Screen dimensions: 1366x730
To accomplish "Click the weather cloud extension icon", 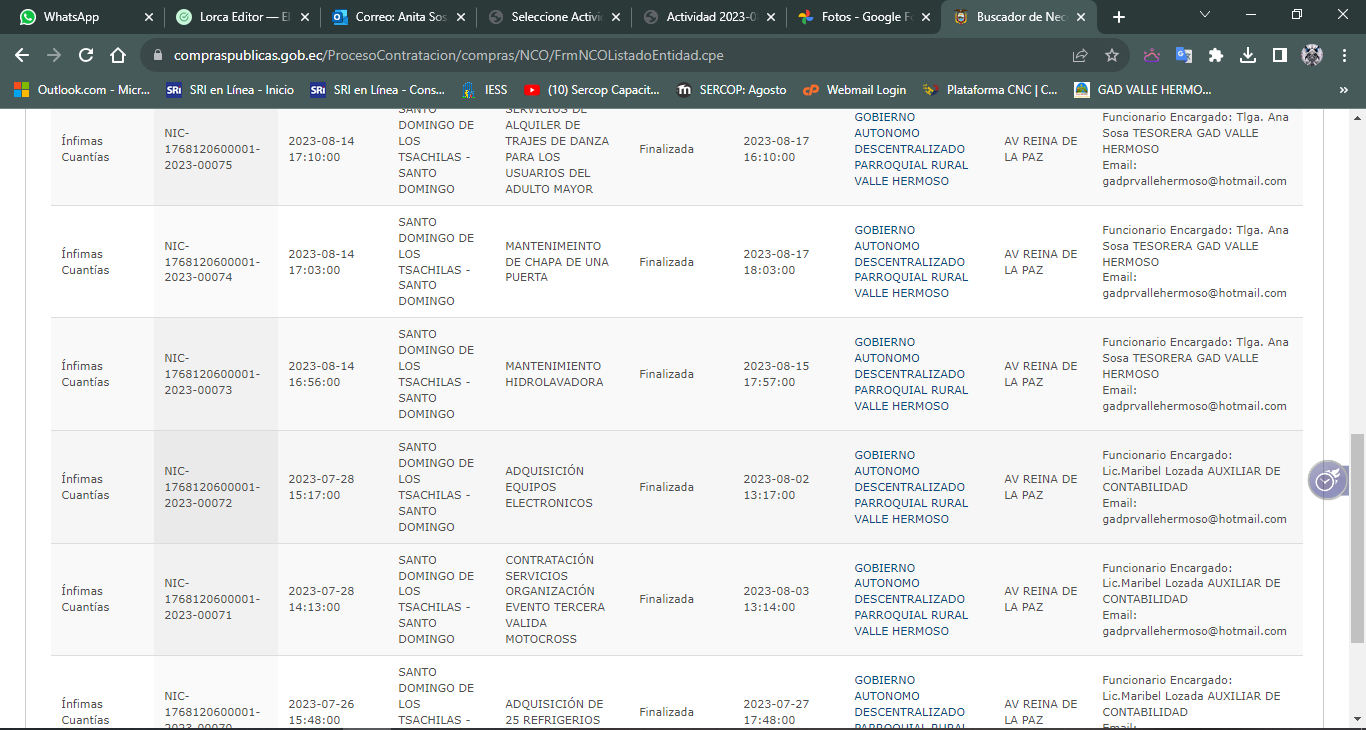I will point(1152,56).
